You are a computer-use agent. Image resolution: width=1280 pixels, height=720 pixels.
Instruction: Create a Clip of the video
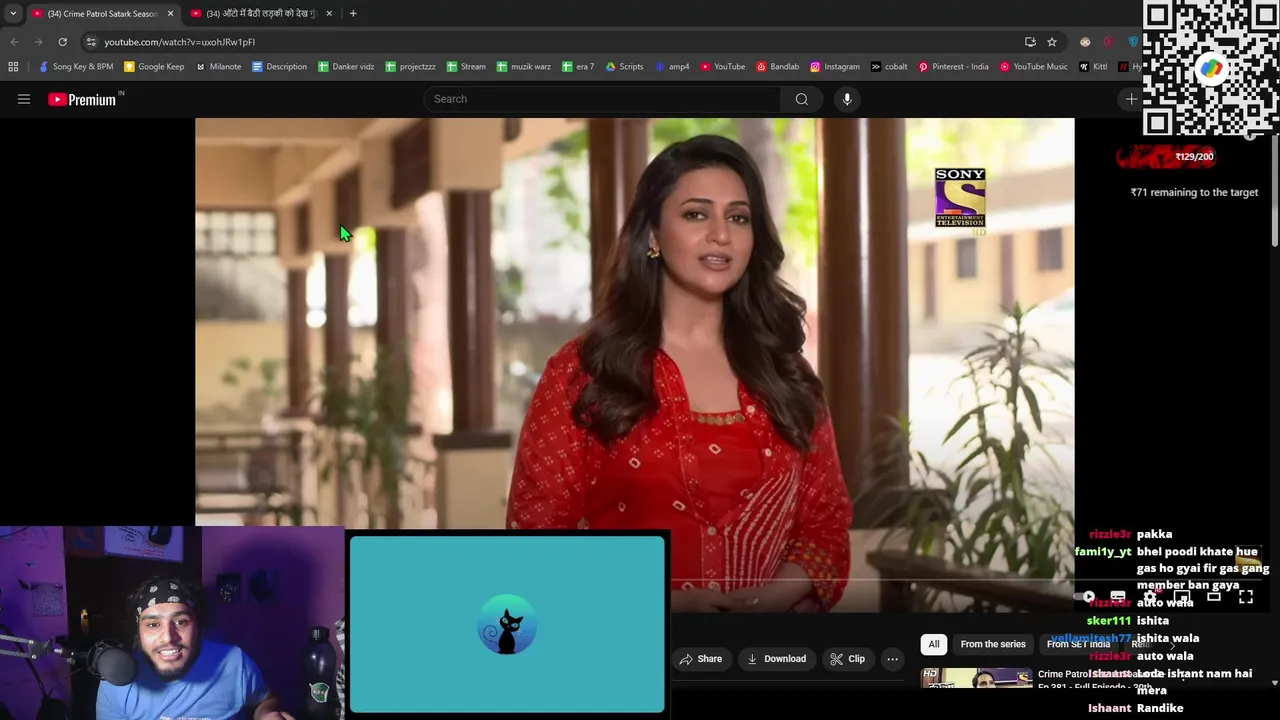[x=847, y=659]
